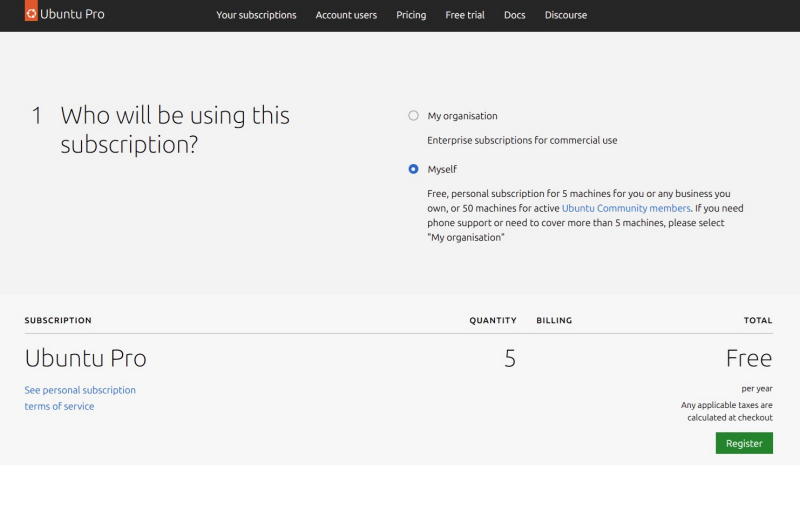800x524 pixels.
Task: Click the Free total price text
Action: tap(748, 358)
